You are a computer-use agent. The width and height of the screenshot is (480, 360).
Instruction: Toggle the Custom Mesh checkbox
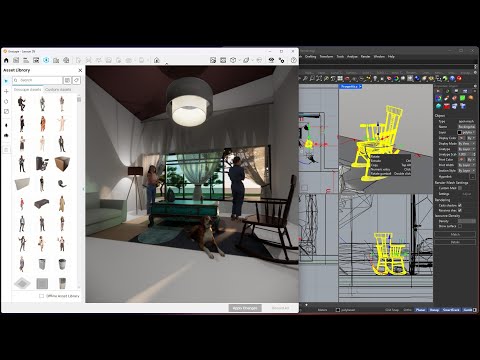pos(460,188)
